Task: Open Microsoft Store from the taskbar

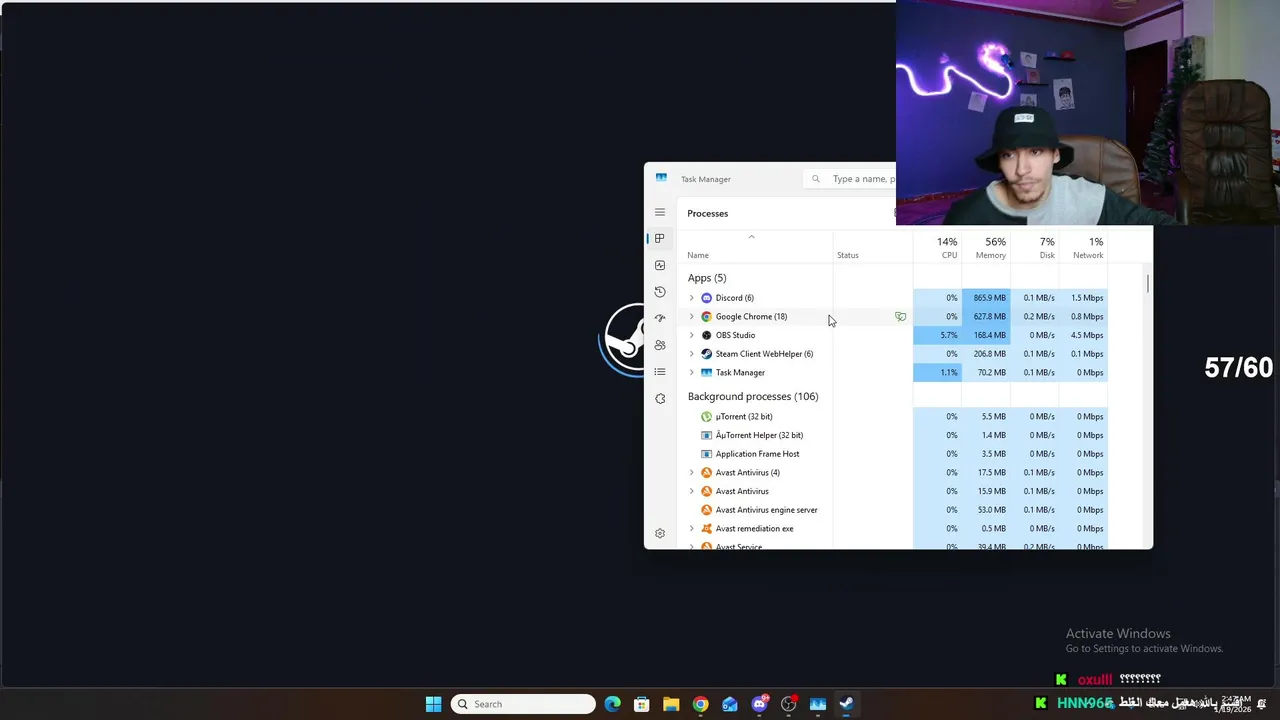Action: [642, 704]
